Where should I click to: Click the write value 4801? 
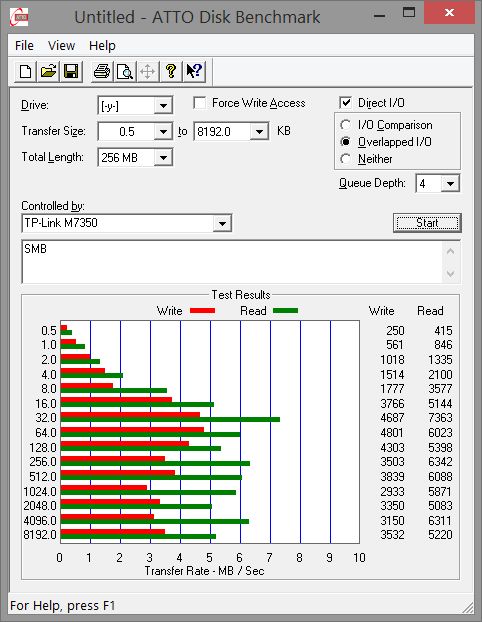coord(392,433)
